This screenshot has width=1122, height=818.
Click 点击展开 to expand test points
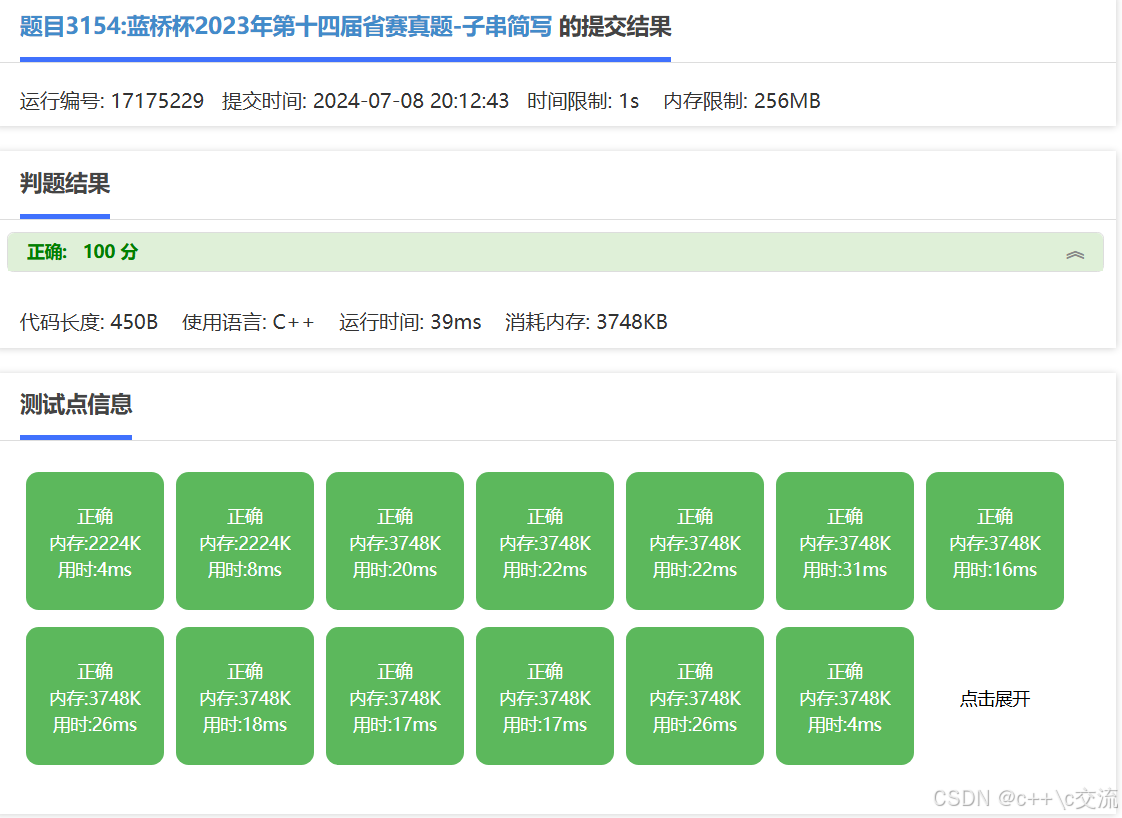point(995,698)
